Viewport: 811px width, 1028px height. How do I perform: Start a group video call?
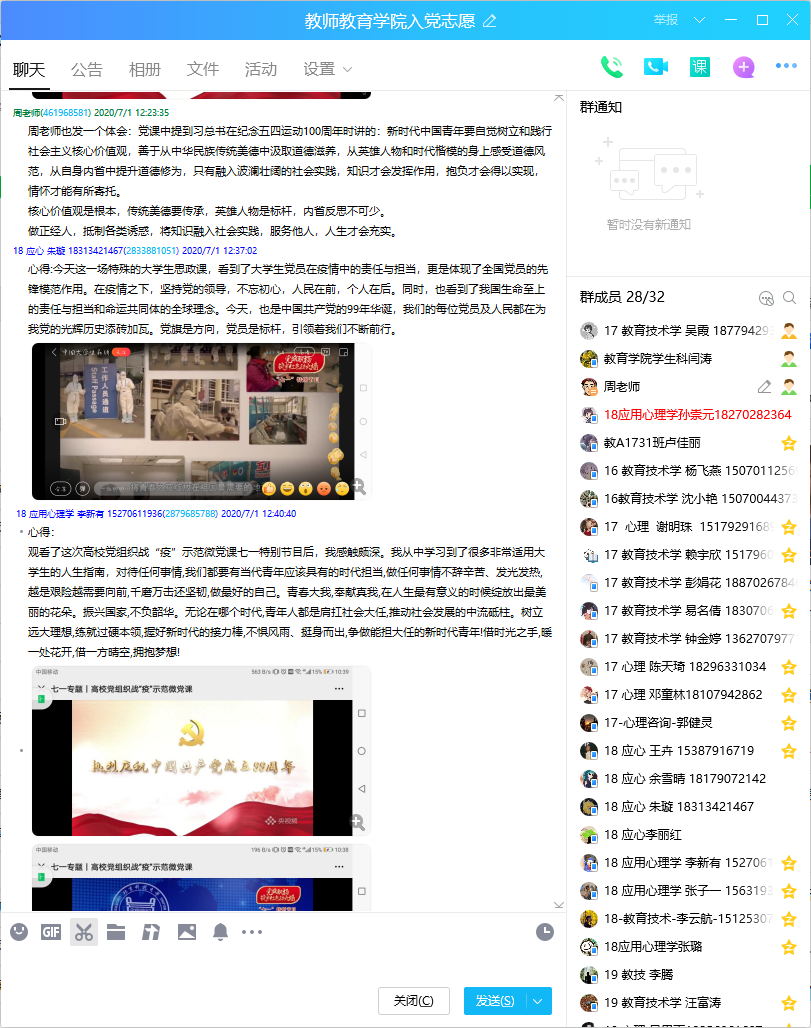(655, 67)
